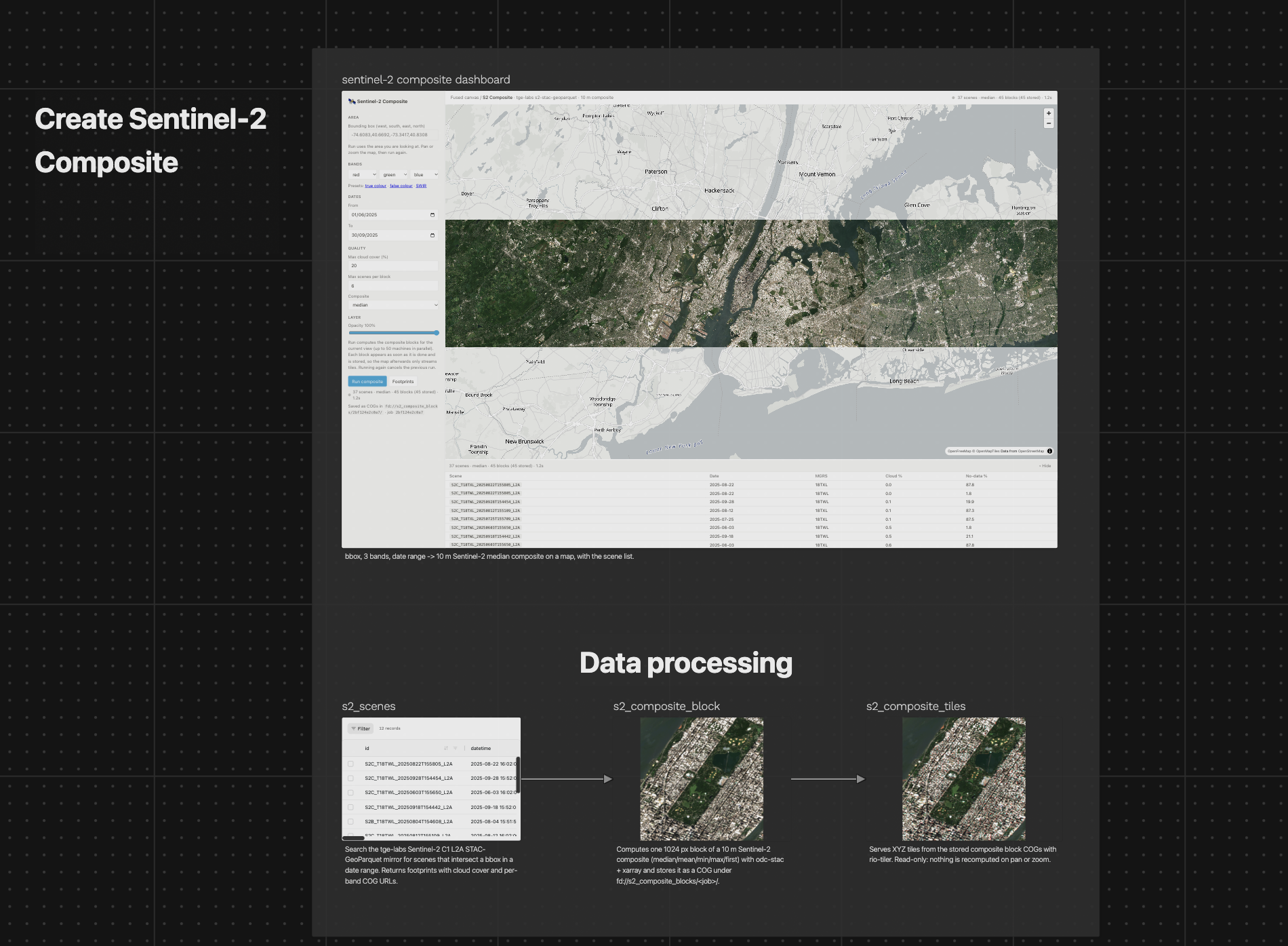Tick checkbox for S2C_T18TWL_20250918T154442_L2A row
The image size is (1288, 946).
(x=350, y=807)
